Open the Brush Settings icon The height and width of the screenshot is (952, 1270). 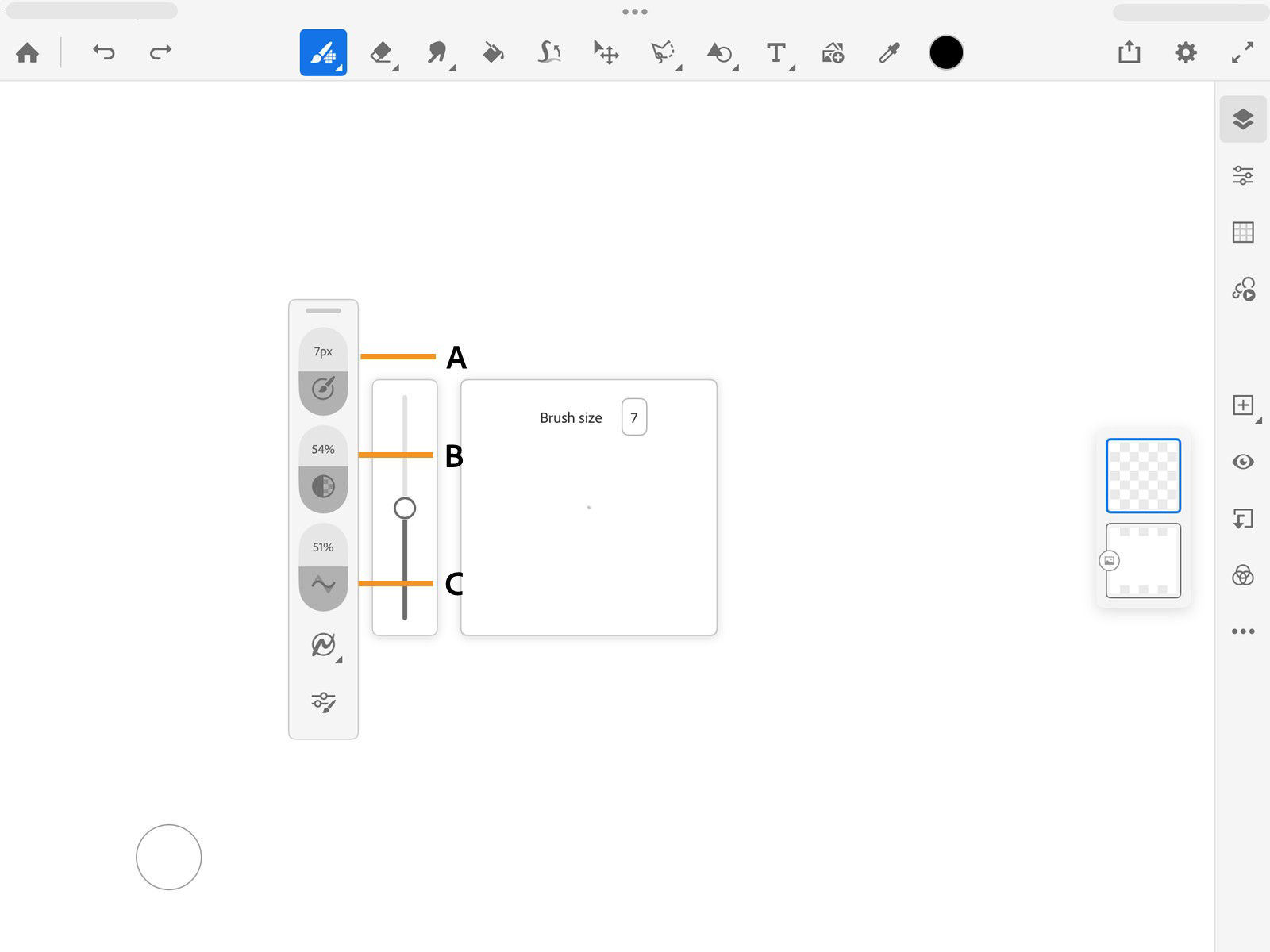323,702
